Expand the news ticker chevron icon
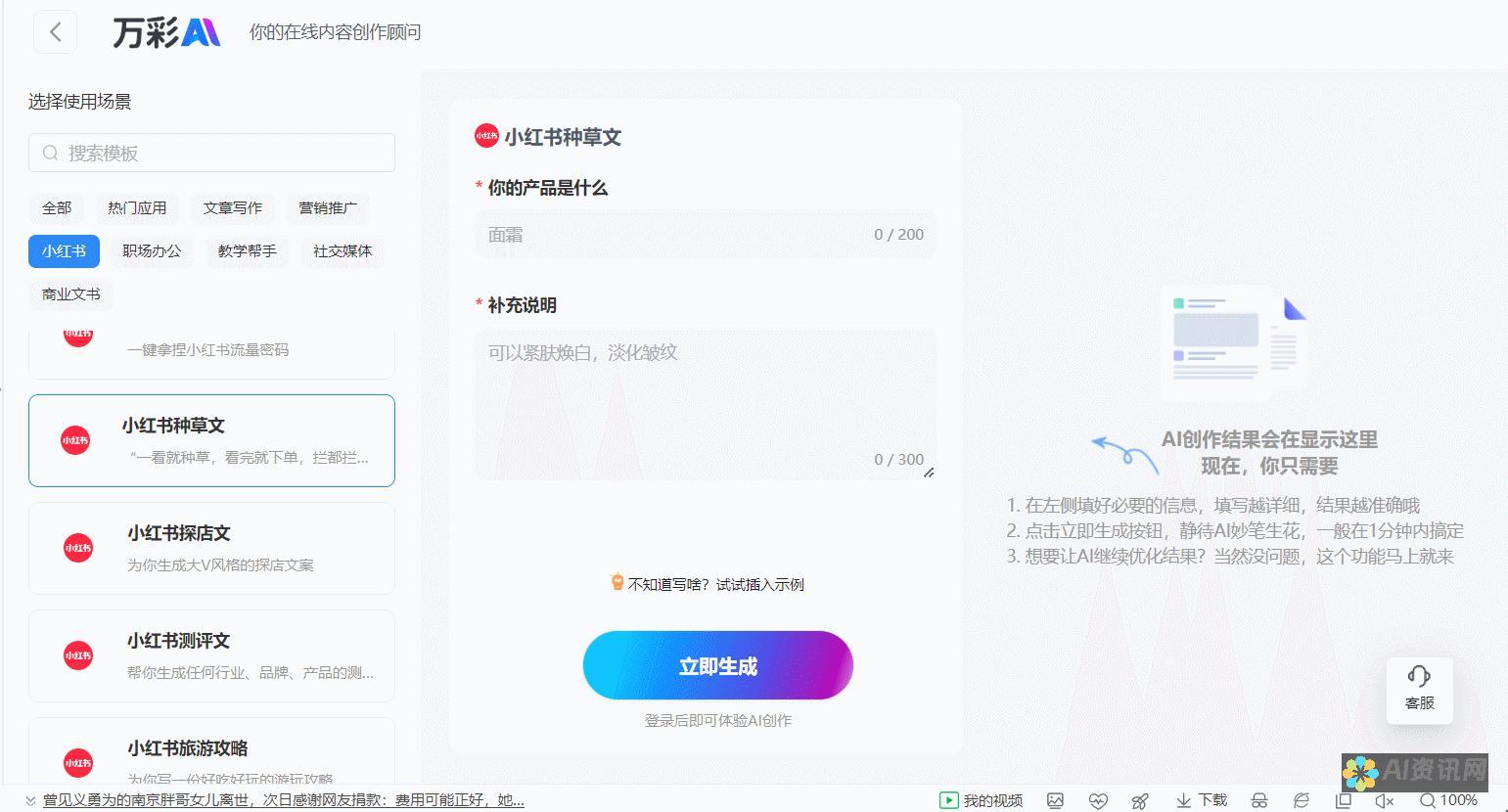The height and width of the screenshot is (812, 1508). pyautogui.click(x=30, y=800)
